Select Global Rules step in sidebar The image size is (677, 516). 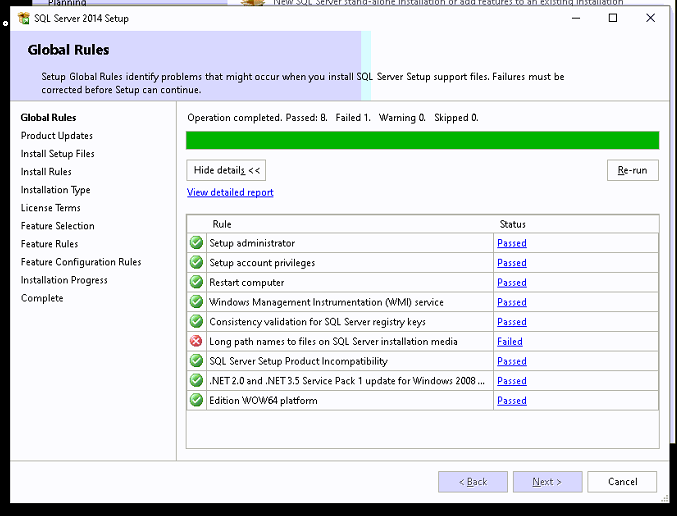[48, 118]
